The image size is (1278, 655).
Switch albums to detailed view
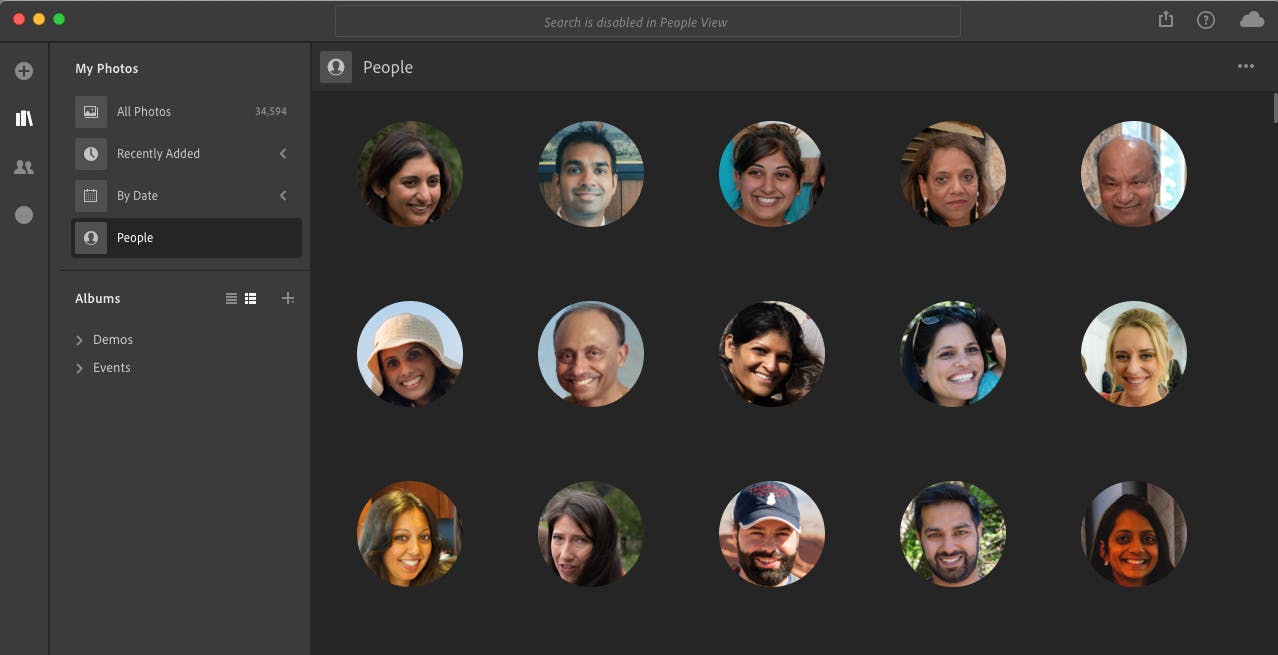pos(251,298)
